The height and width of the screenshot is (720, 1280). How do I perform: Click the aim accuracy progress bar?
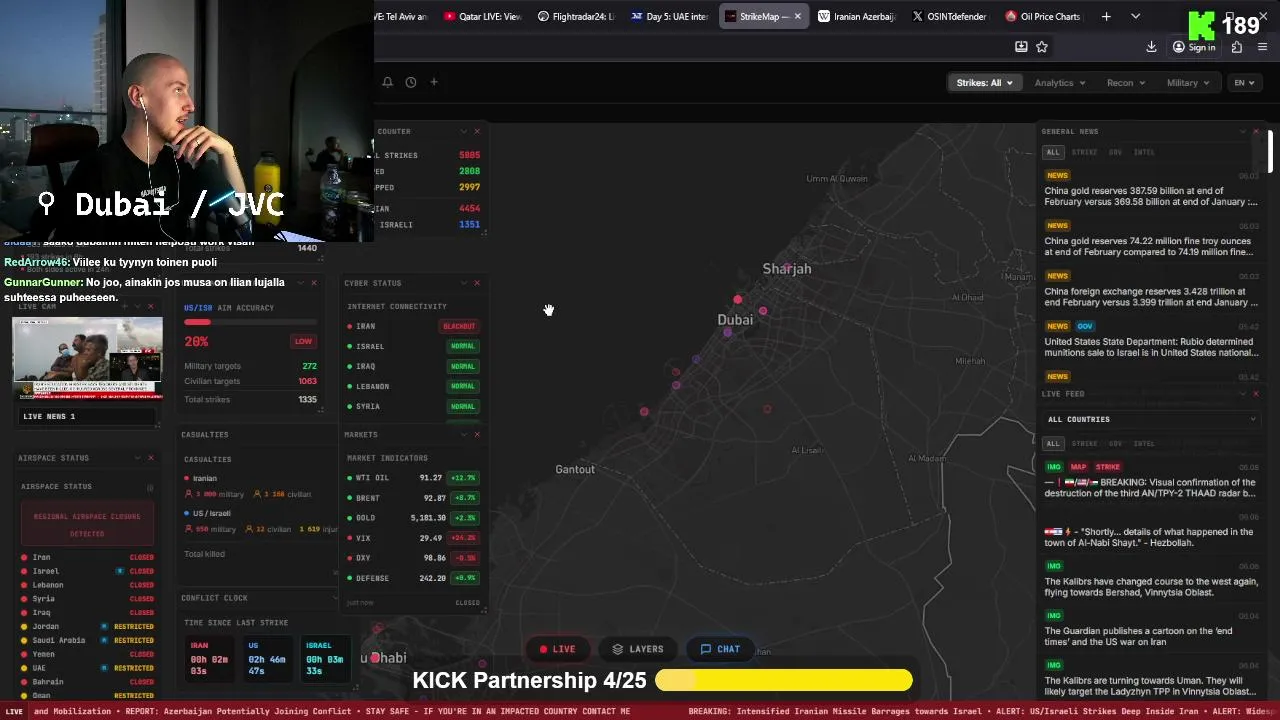point(250,322)
